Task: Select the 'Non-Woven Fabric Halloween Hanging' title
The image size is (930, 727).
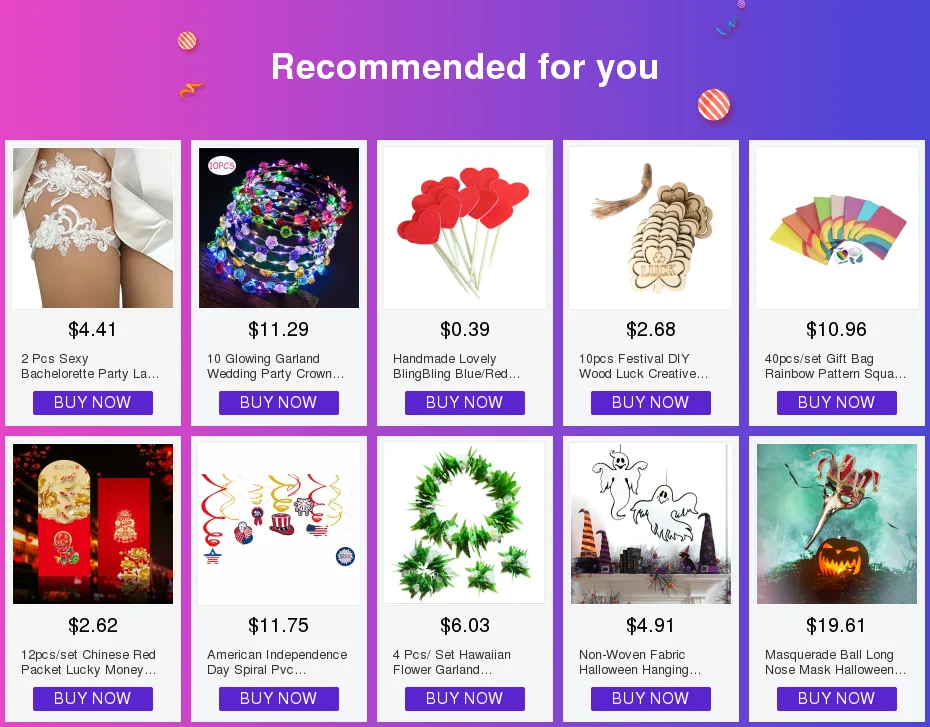Action: (640, 662)
